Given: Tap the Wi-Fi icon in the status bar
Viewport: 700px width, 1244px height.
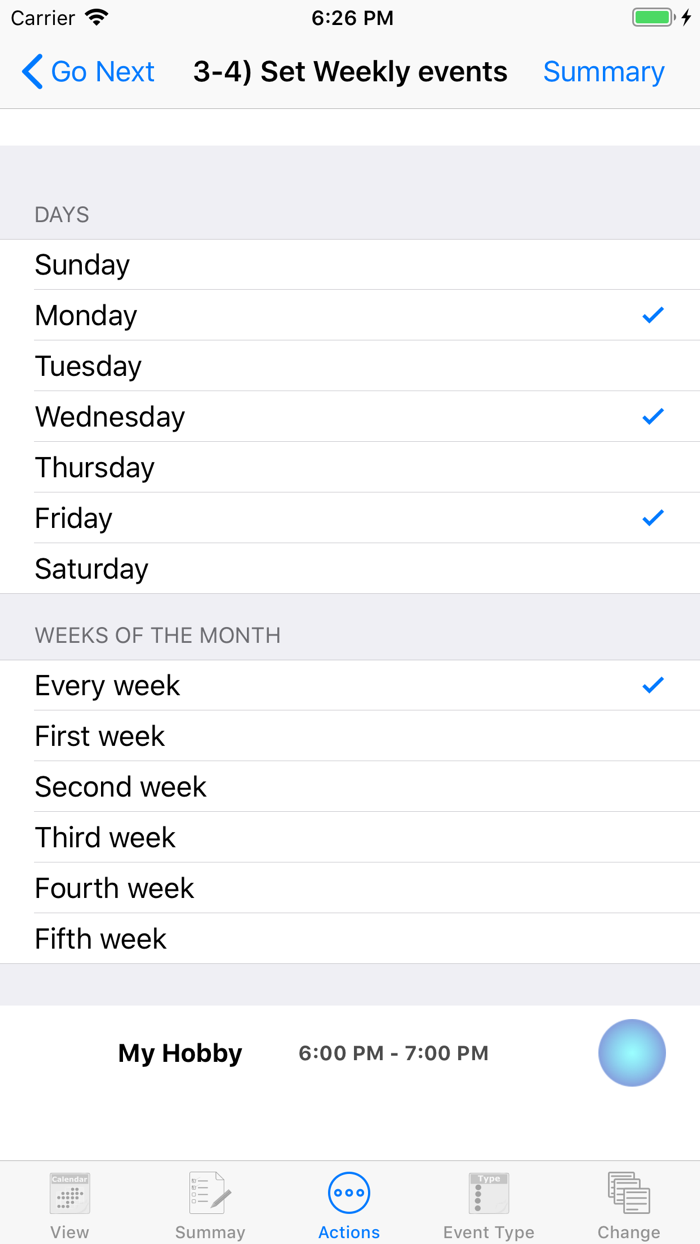Looking at the screenshot, I should pyautogui.click(x=96, y=17).
